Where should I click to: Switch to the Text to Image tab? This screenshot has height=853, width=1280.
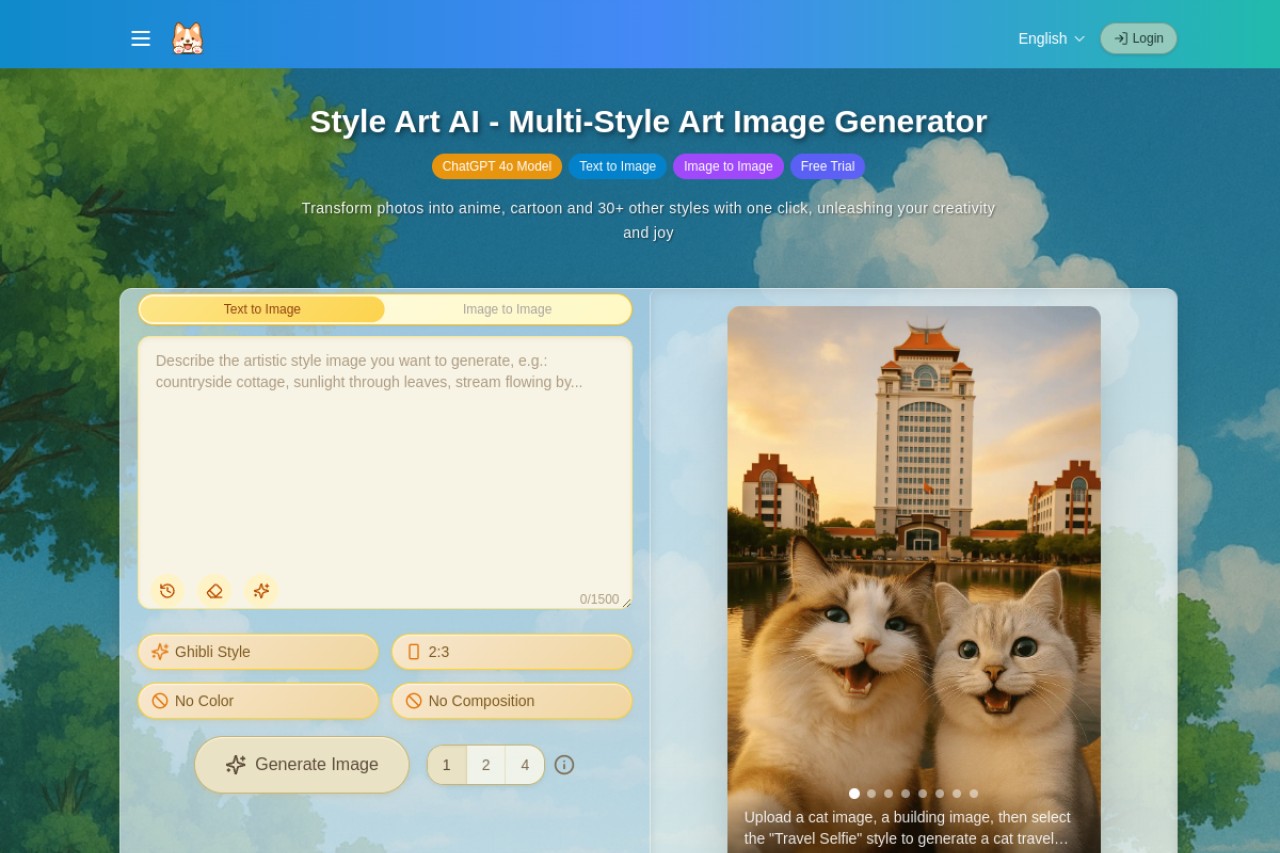pos(262,309)
